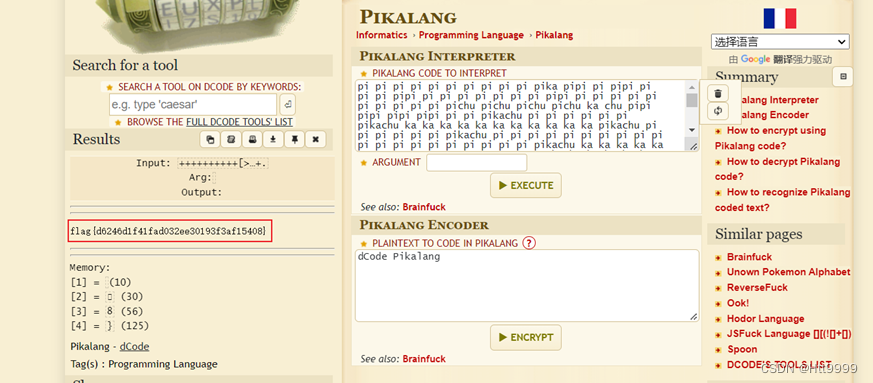Click the code box resize handle
The image size is (873, 383).
tap(693, 146)
